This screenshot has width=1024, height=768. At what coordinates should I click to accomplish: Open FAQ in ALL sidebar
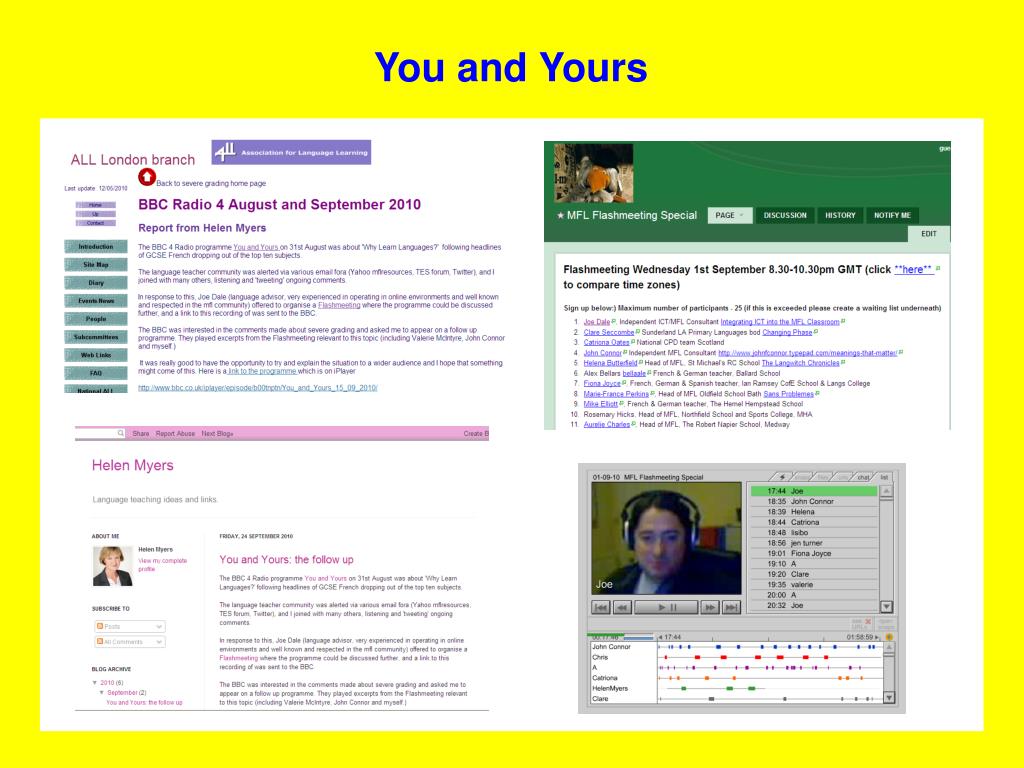pos(96,373)
